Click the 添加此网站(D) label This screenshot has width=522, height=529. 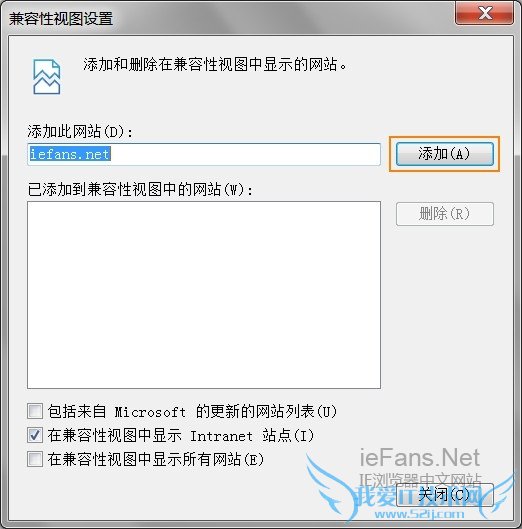[80, 131]
